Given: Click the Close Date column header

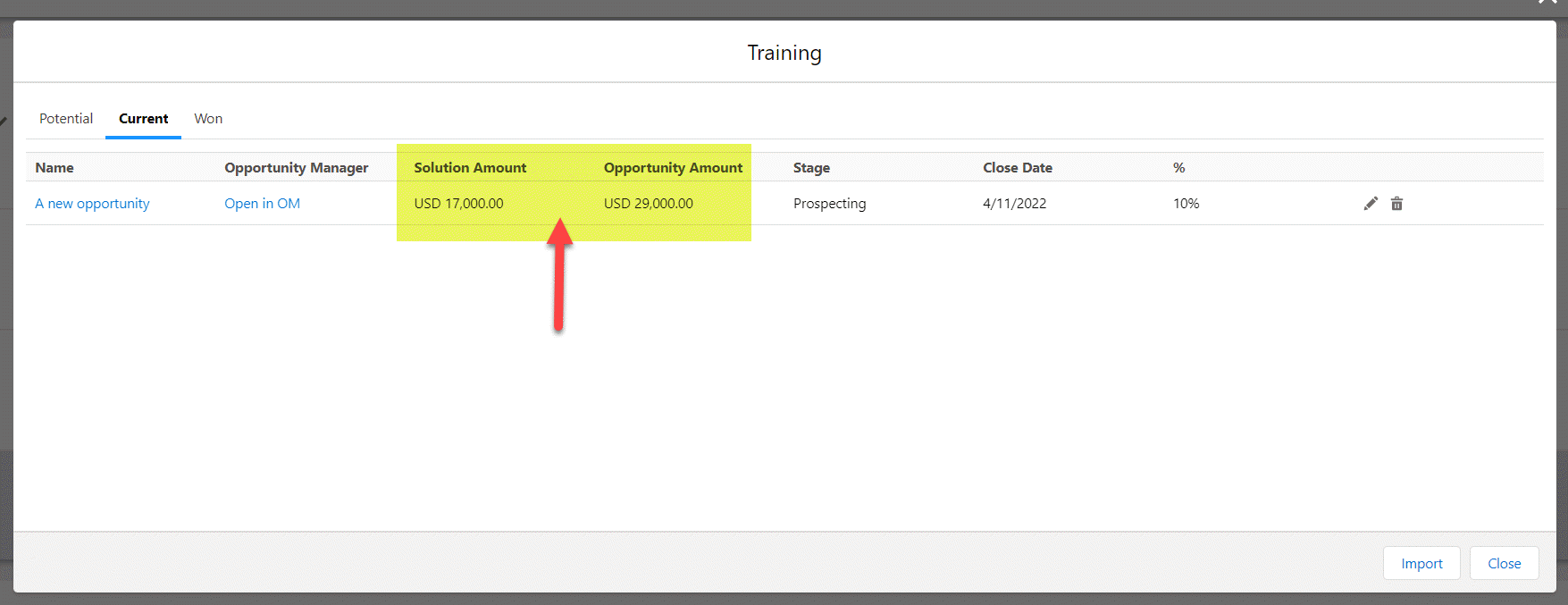Looking at the screenshot, I should pos(1018,168).
